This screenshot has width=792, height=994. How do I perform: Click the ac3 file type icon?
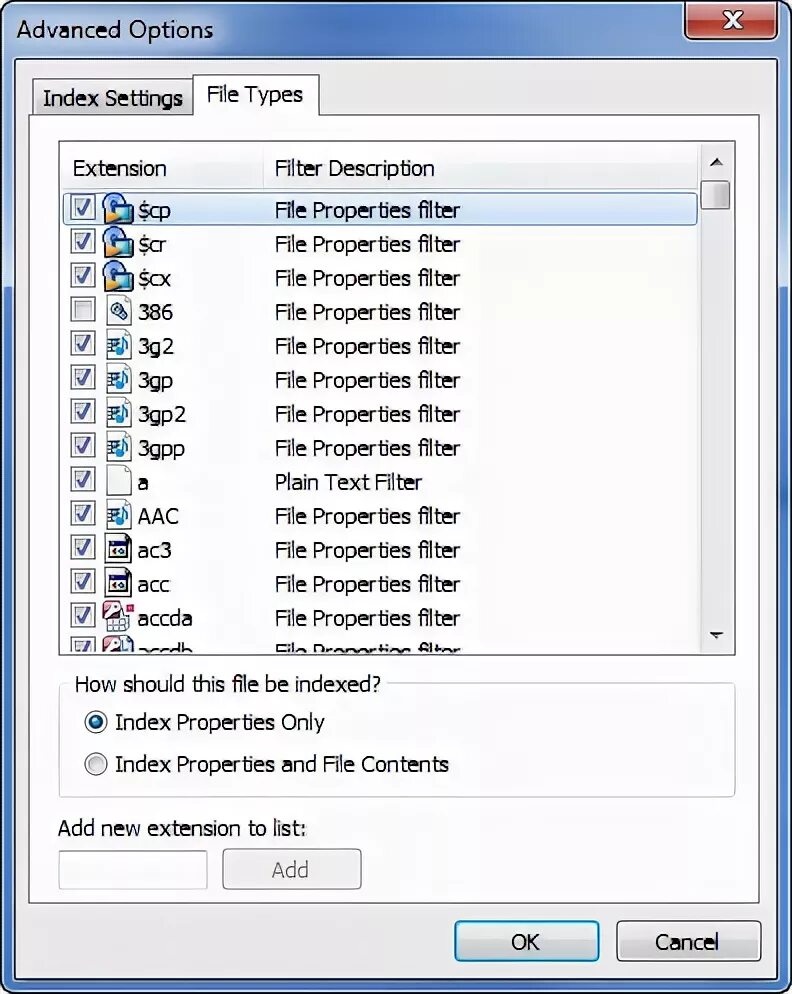[119, 549]
